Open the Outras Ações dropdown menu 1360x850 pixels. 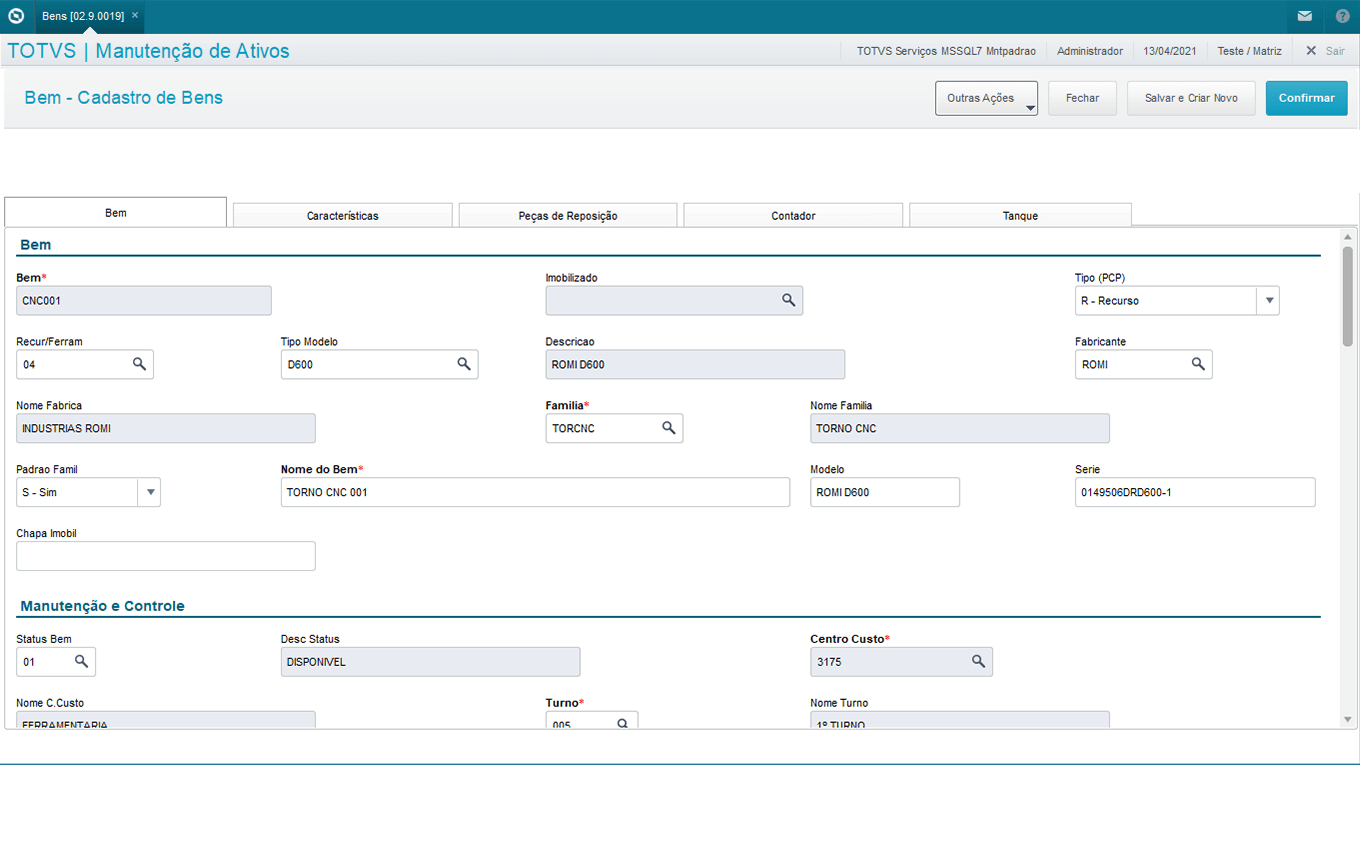[x=986, y=98]
